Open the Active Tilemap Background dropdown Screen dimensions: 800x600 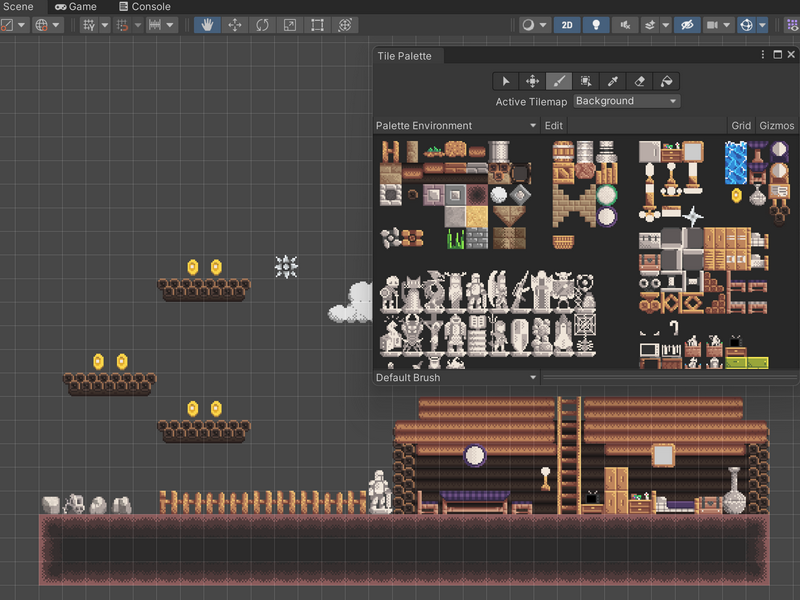point(627,101)
